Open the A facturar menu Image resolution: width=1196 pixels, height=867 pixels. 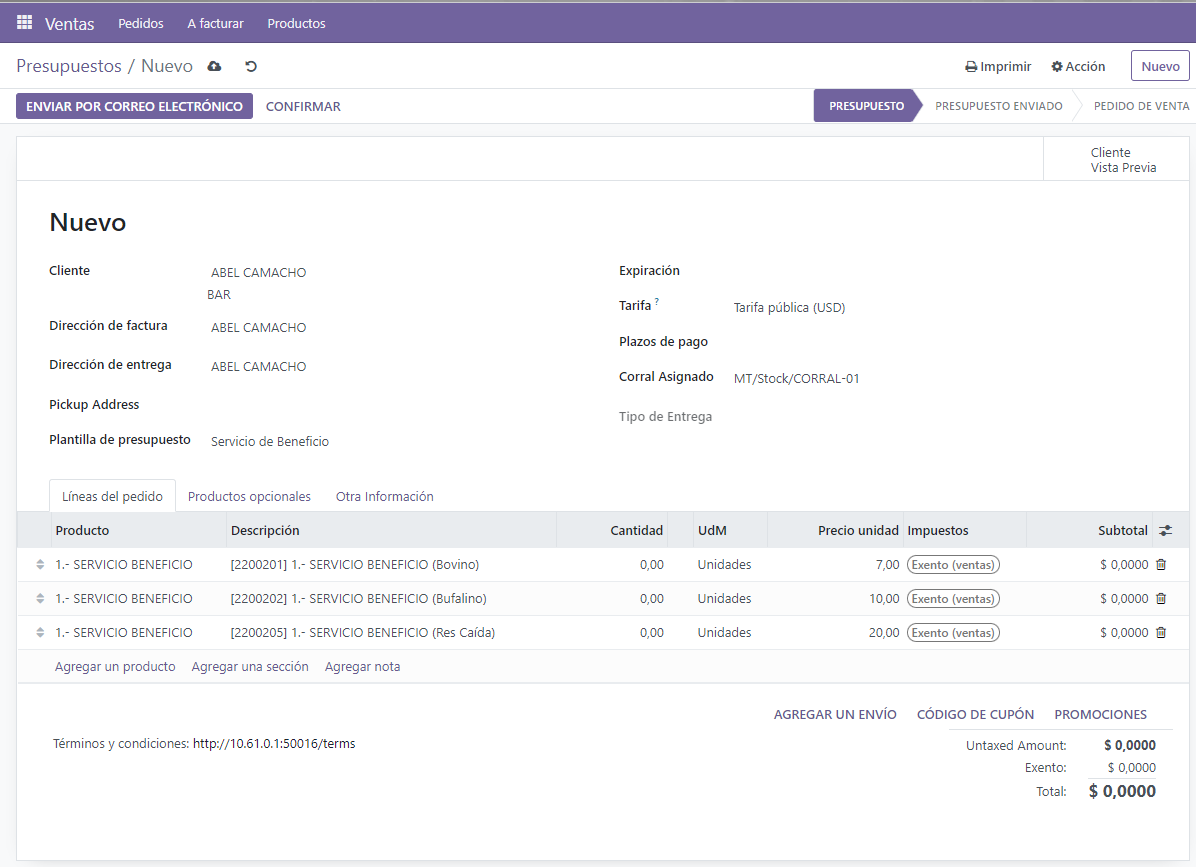215,23
